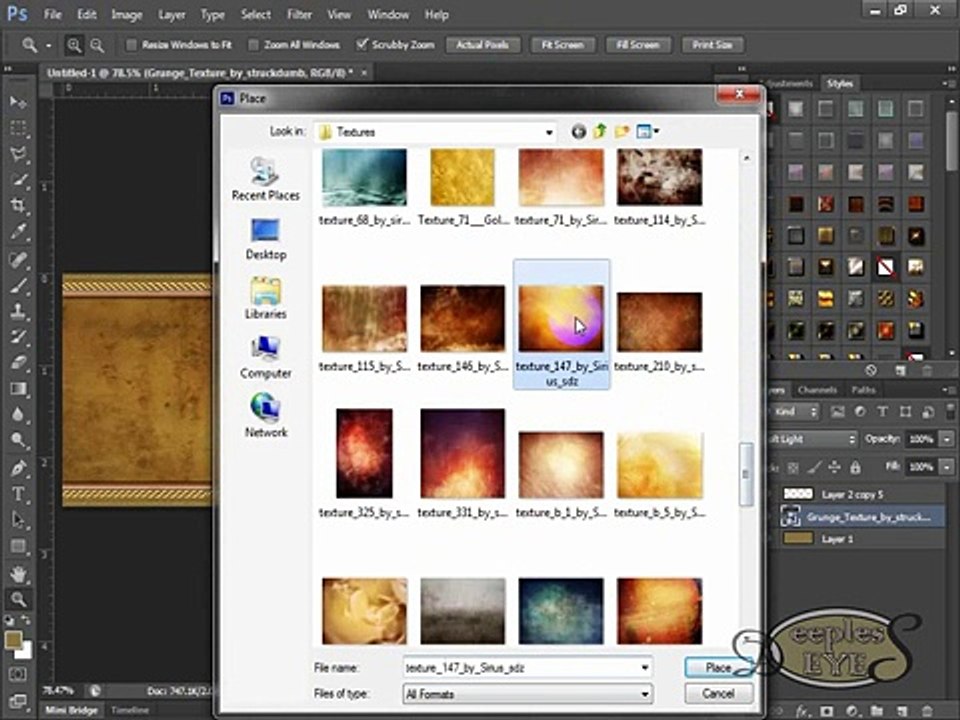Open the Image menu
Image resolution: width=960 pixels, height=720 pixels.
(127, 14)
